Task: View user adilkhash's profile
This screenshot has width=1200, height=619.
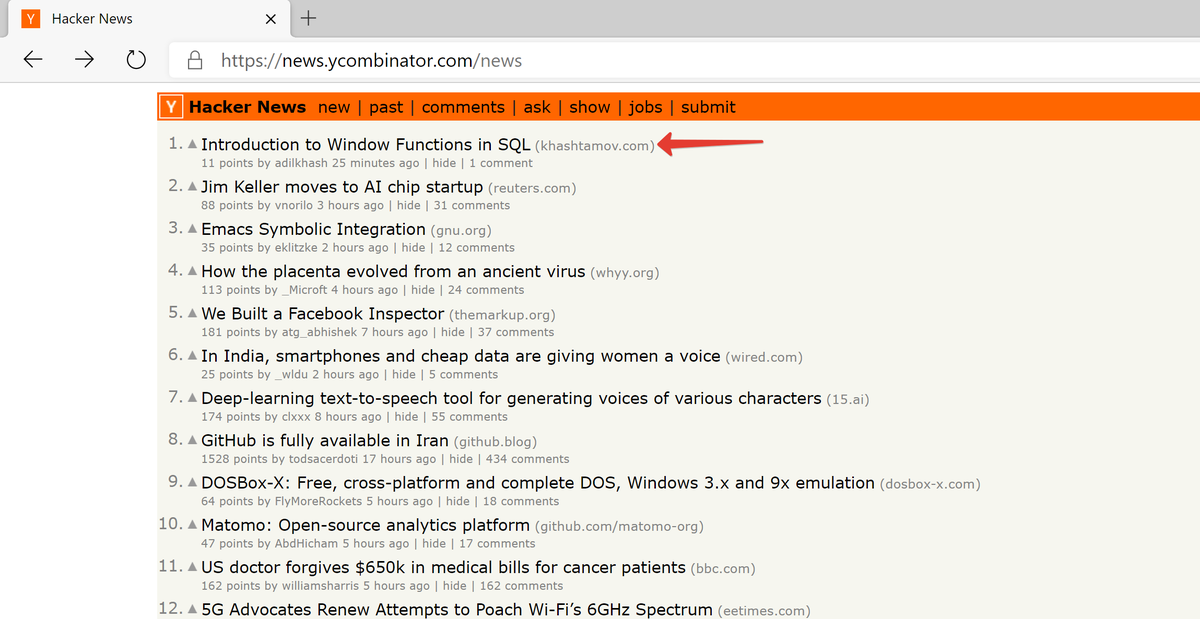Action: coord(301,163)
